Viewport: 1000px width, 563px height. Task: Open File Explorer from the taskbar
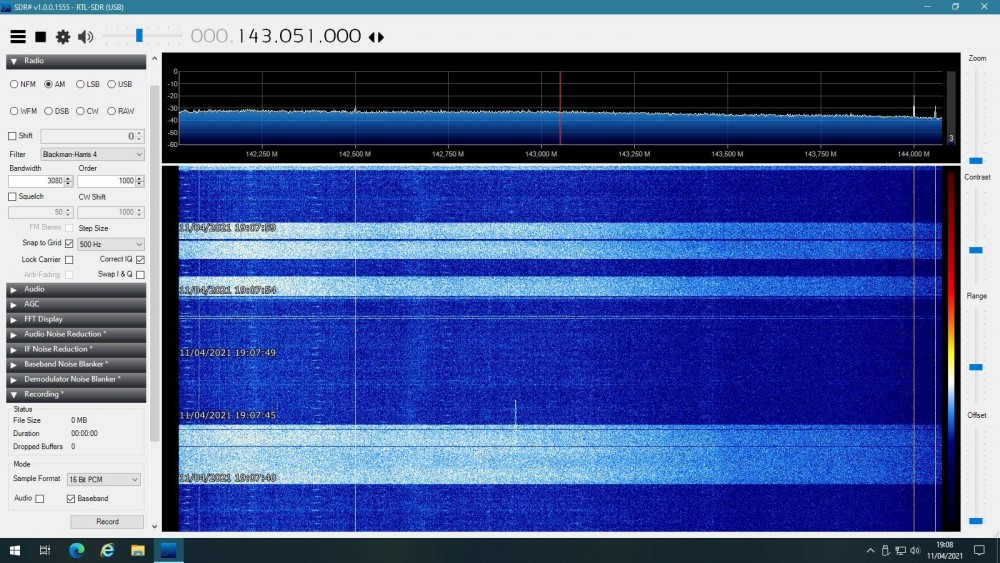coord(138,550)
